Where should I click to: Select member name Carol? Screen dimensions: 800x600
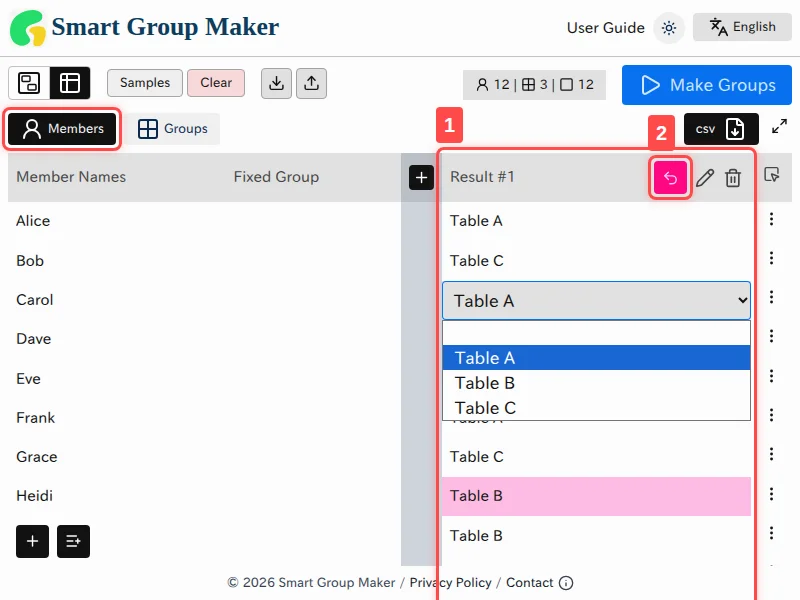pos(35,299)
